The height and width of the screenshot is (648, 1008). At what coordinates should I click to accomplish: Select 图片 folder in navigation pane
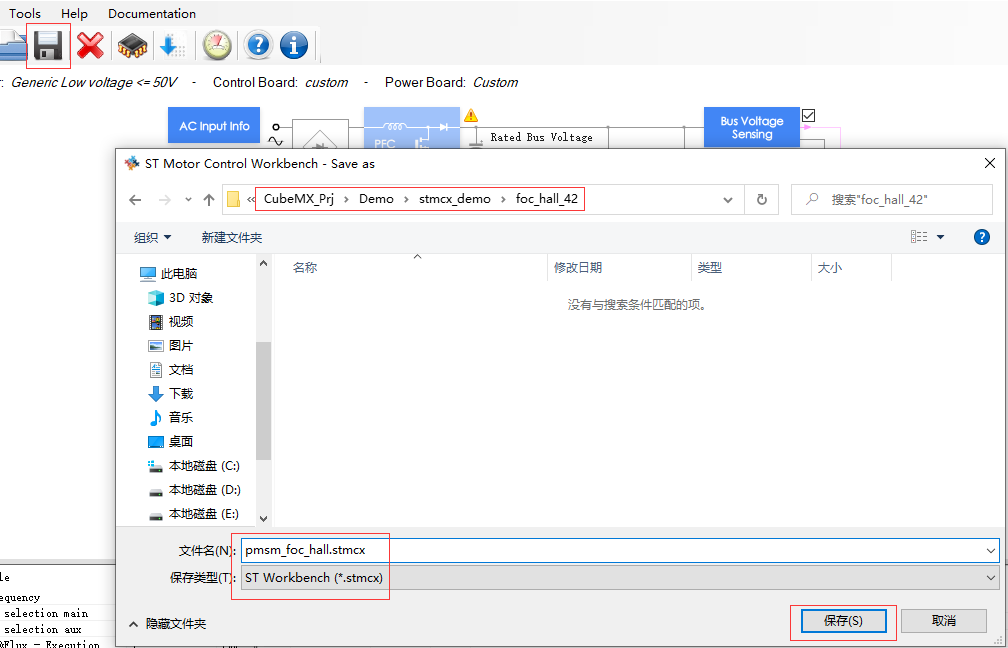click(x=171, y=346)
